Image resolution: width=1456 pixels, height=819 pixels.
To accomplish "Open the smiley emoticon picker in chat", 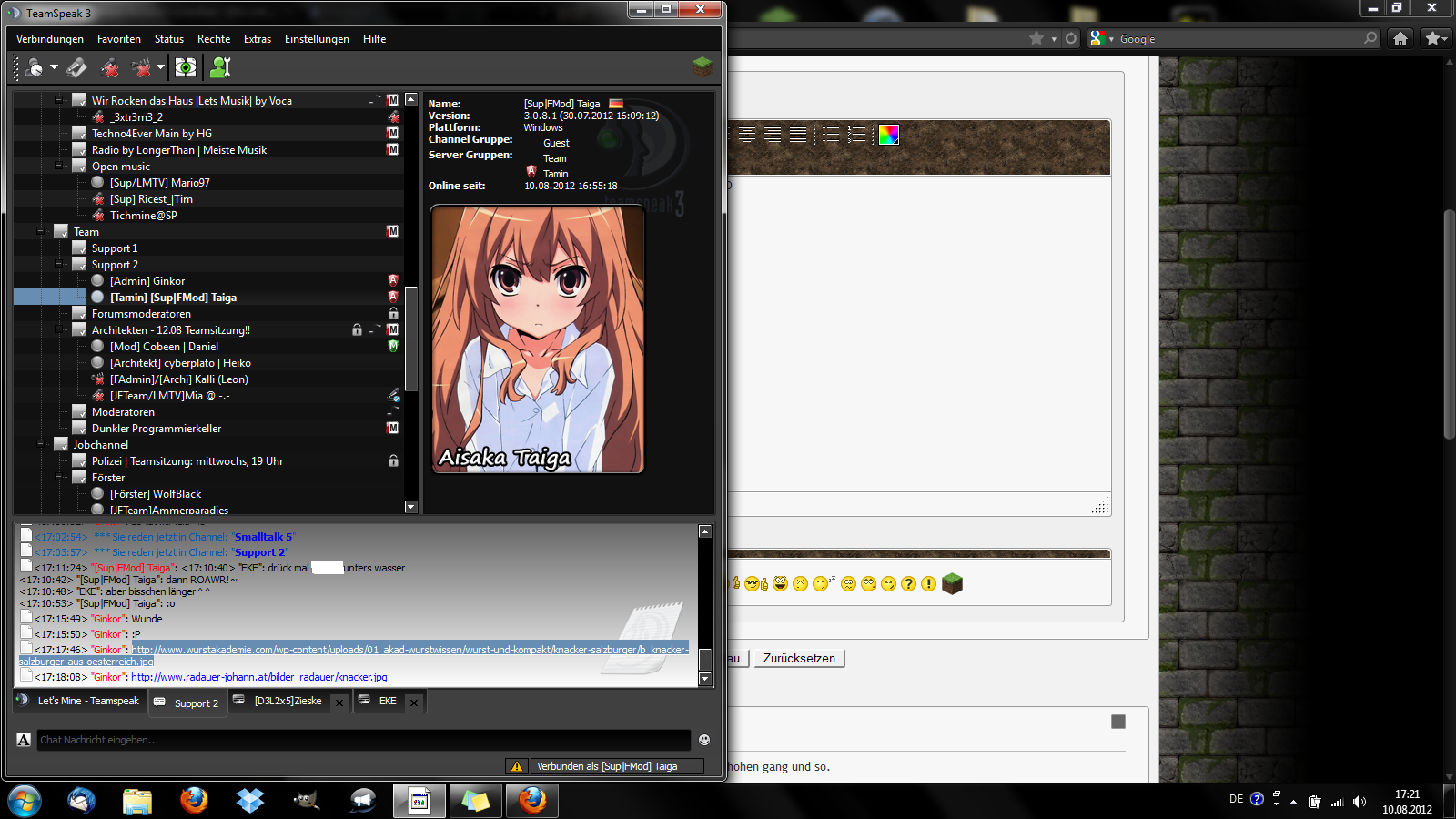I will pyautogui.click(x=703, y=740).
